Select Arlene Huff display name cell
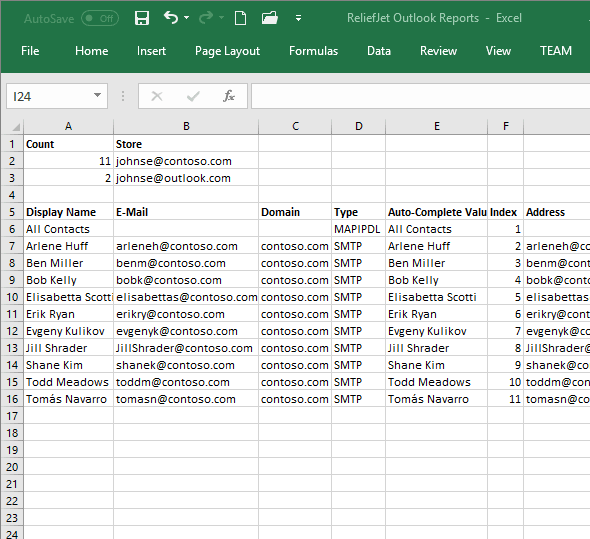590x539 pixels. tap(68, 246)
